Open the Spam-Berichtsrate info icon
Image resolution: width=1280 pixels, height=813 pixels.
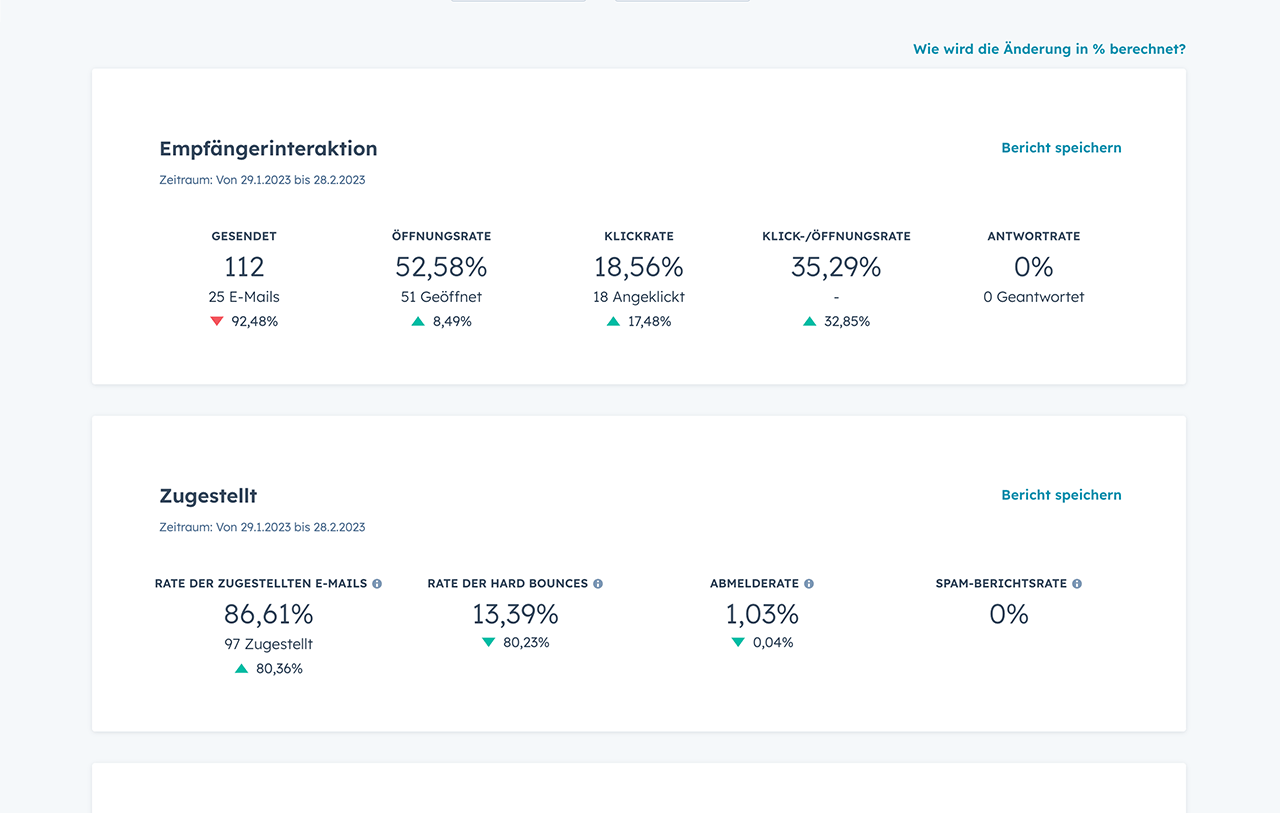1076,583
